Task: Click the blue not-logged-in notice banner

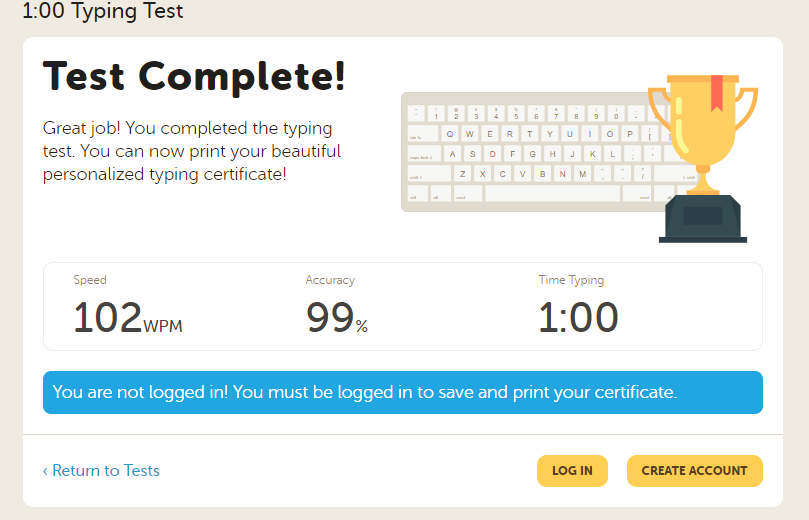Action: [x=402, y=393]
